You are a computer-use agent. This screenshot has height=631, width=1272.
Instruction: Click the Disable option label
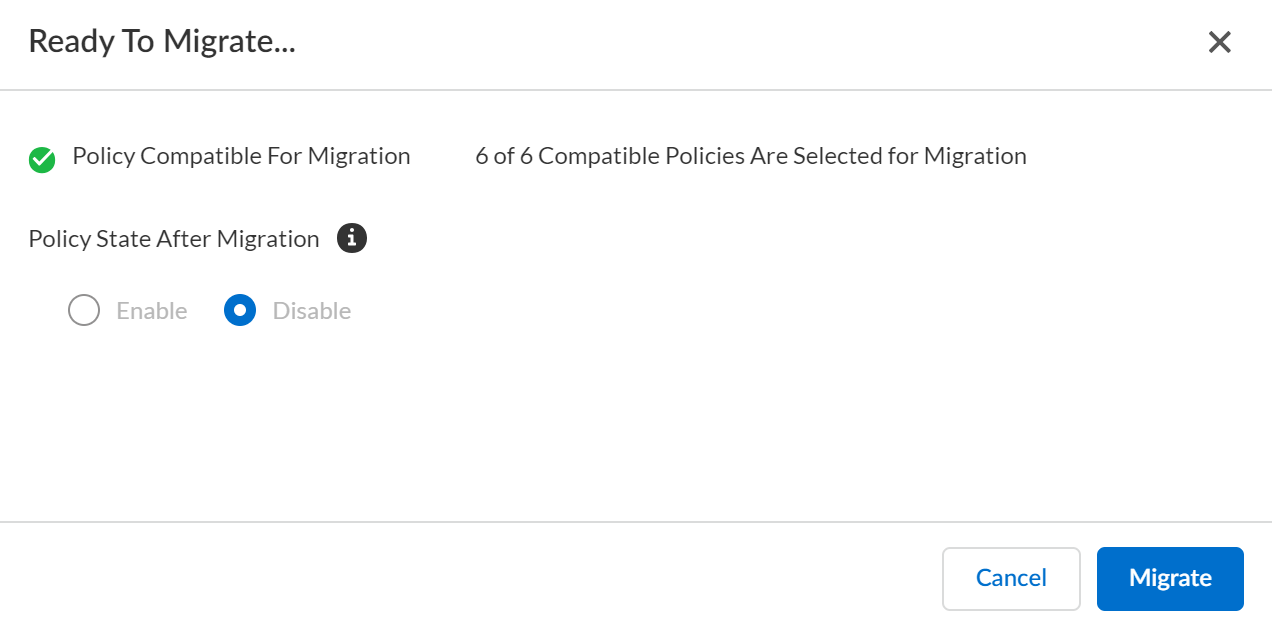tap(312, 311)
